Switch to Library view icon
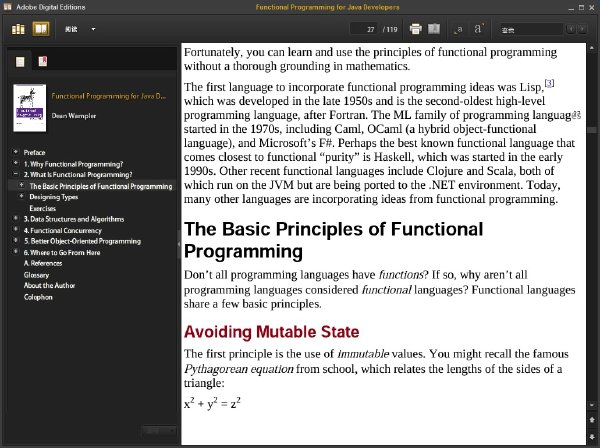This screenshot has width=600, height=448. point(18,29)
